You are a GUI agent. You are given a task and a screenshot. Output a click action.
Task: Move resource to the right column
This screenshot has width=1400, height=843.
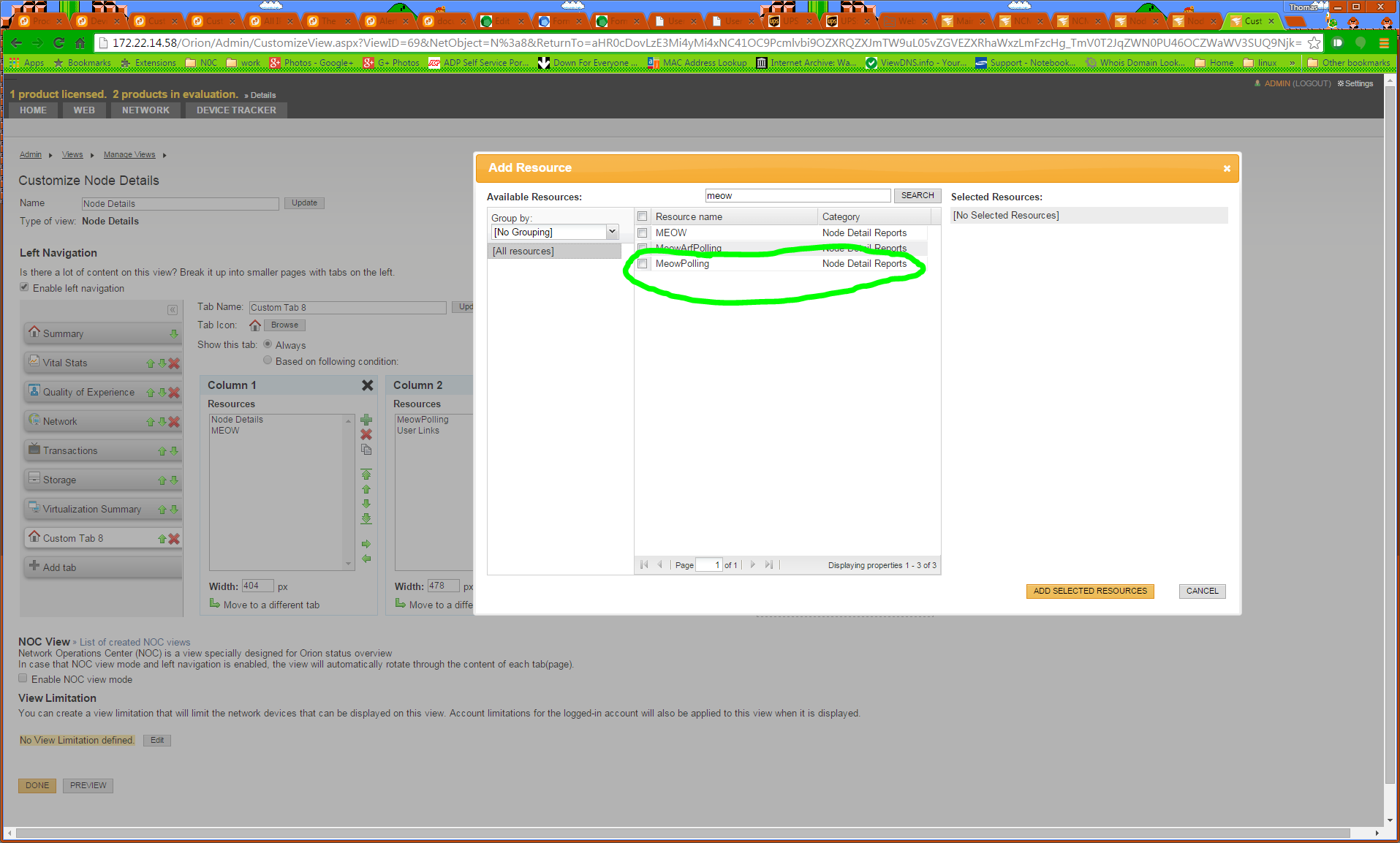(366, 544)
